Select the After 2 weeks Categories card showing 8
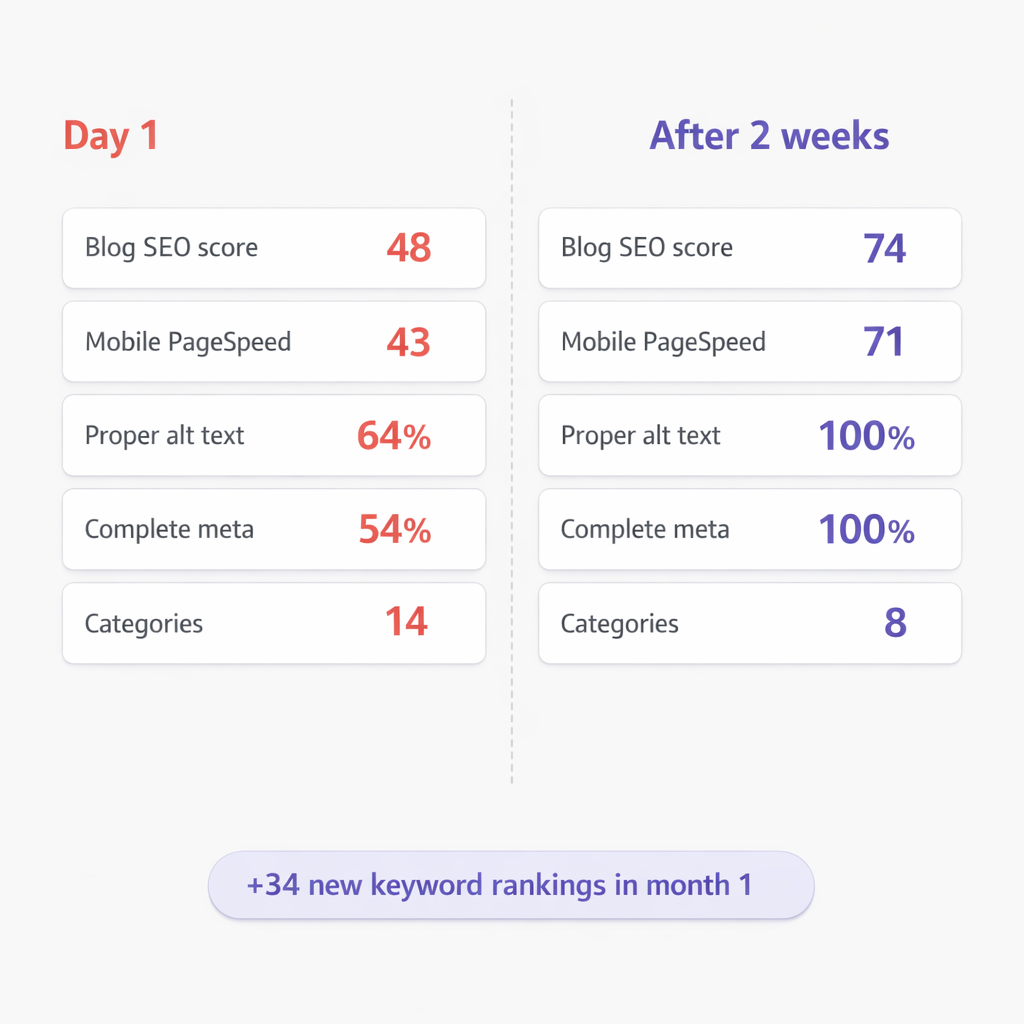Image resolution: width=1024 pixels, height=1024 pixels. pos(749,624)
